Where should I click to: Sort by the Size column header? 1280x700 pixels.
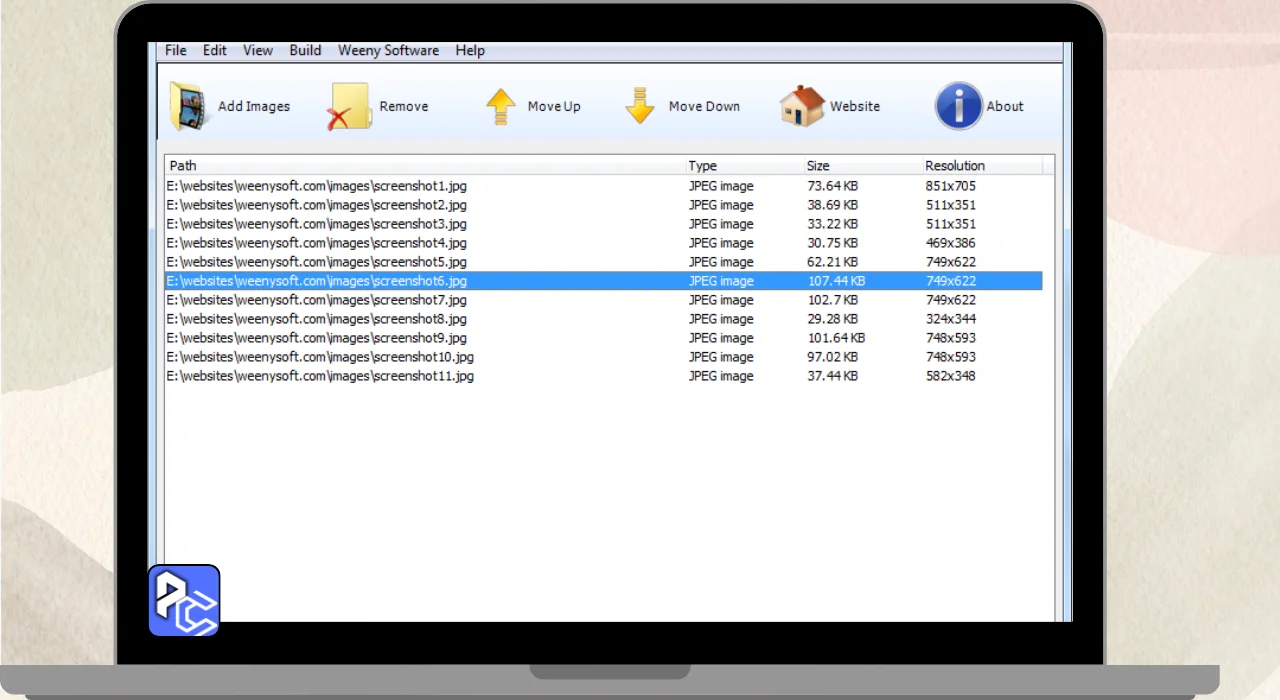click(863, 166)
